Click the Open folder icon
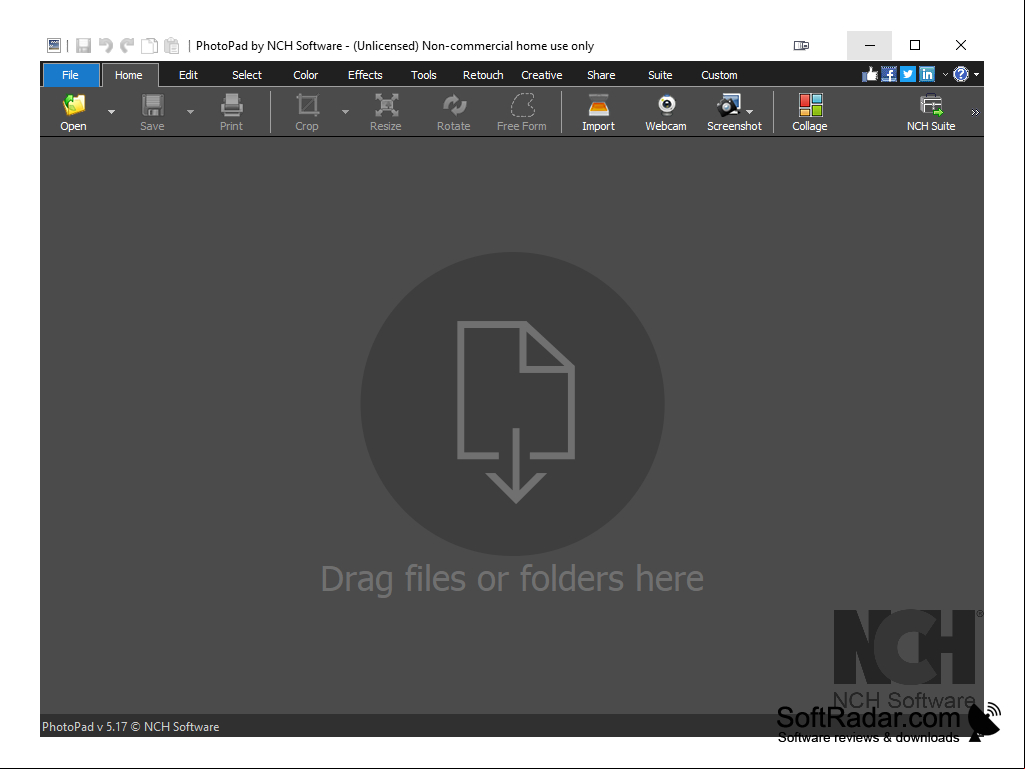This screenshot has width=1025, height=769. coord(74,105)
